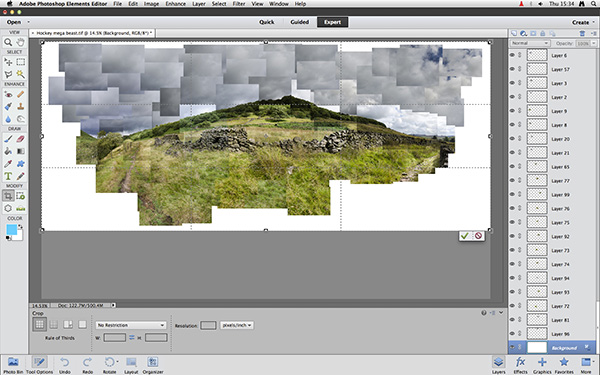This screenshot has height=375, width=600.
Task: Toggle visibility of Layer 3
Action: click(512, 83)
